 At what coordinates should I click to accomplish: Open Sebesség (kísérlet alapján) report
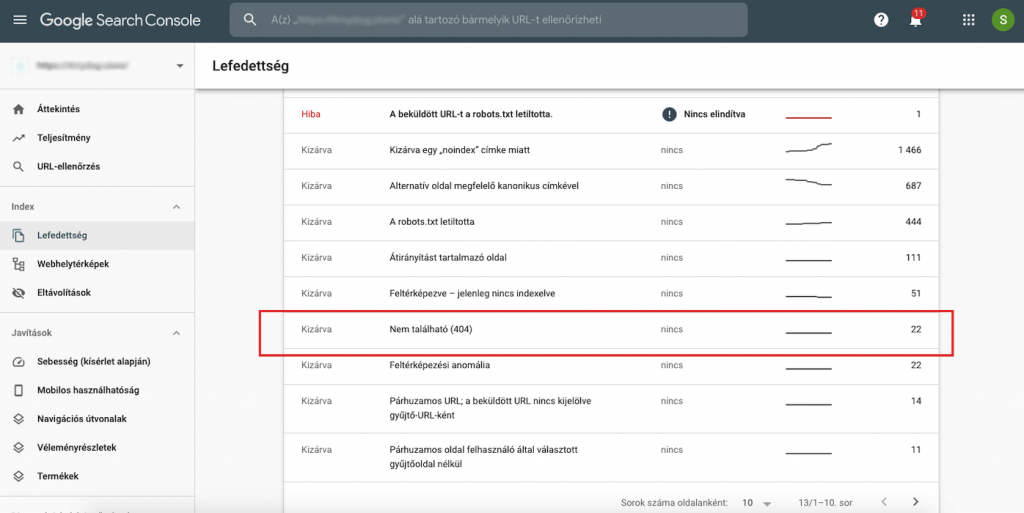click(97, 362)
